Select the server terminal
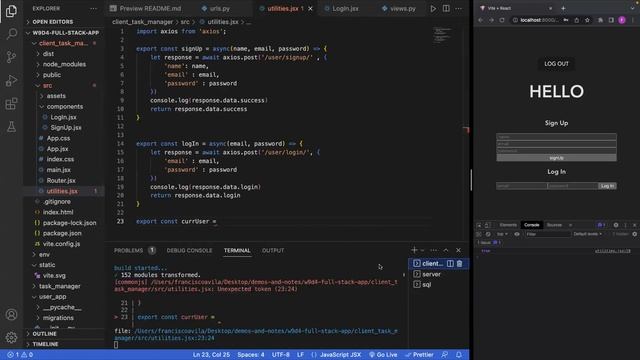The image size is (640, 360). coord(431,274)
